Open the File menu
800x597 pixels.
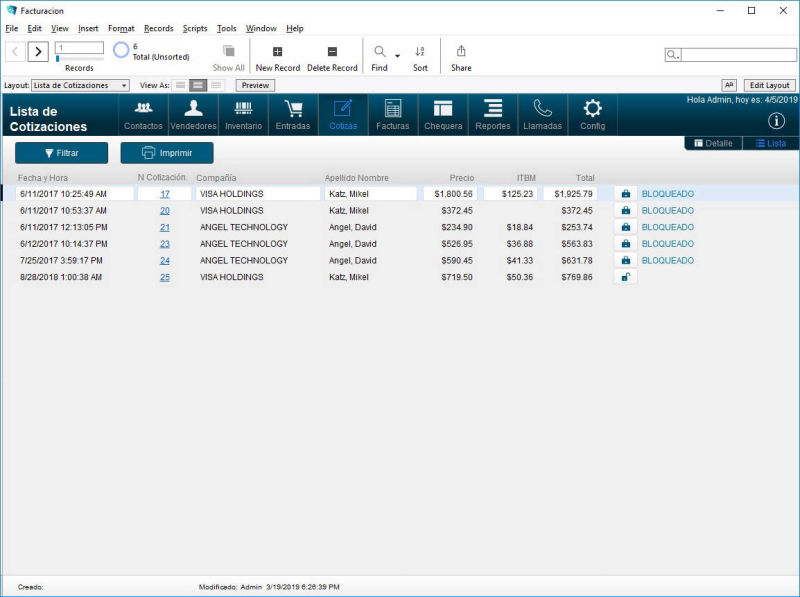[12, 29]
